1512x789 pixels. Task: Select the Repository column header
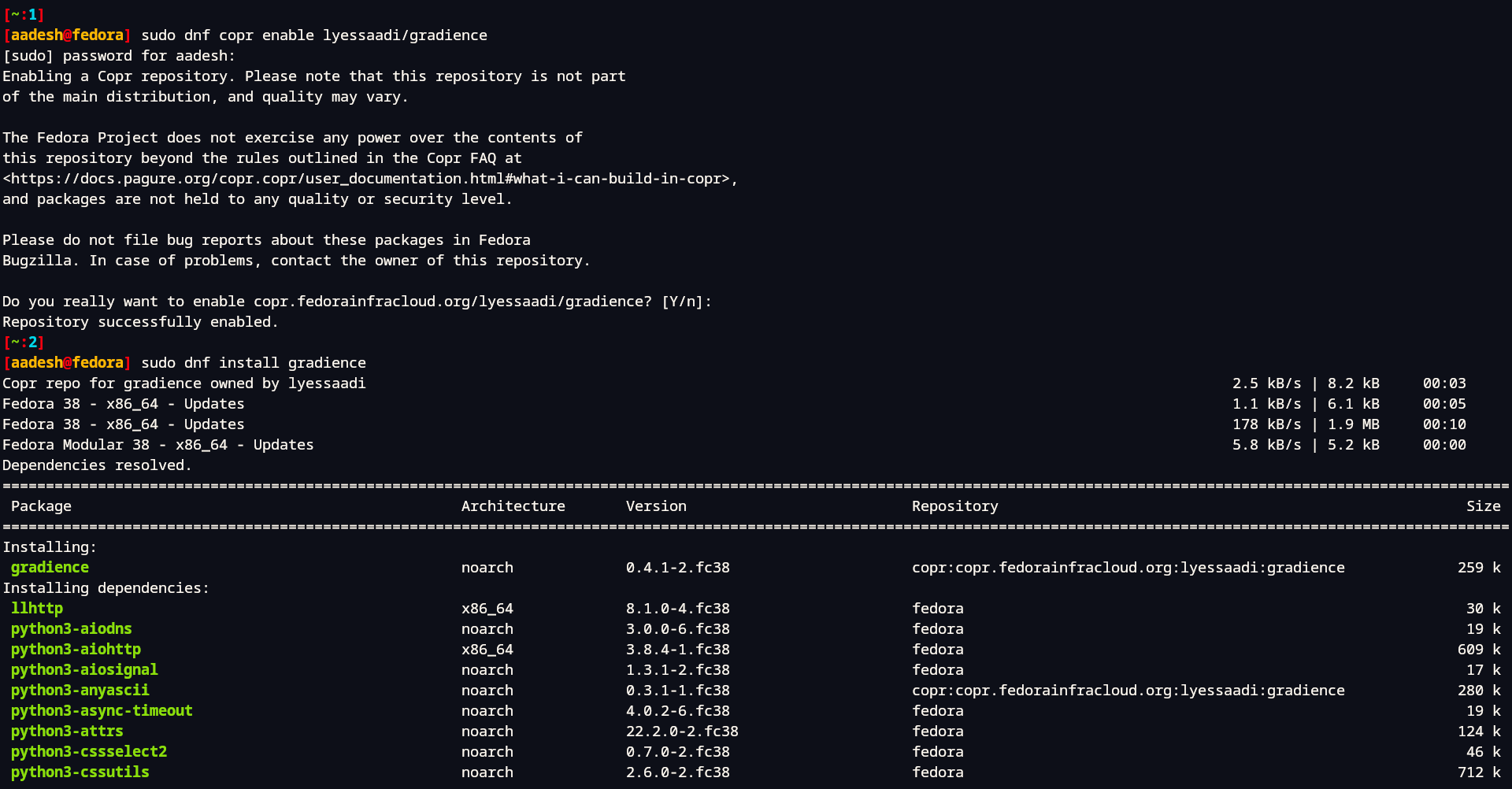pyautogui.click(x=954, y=506)
